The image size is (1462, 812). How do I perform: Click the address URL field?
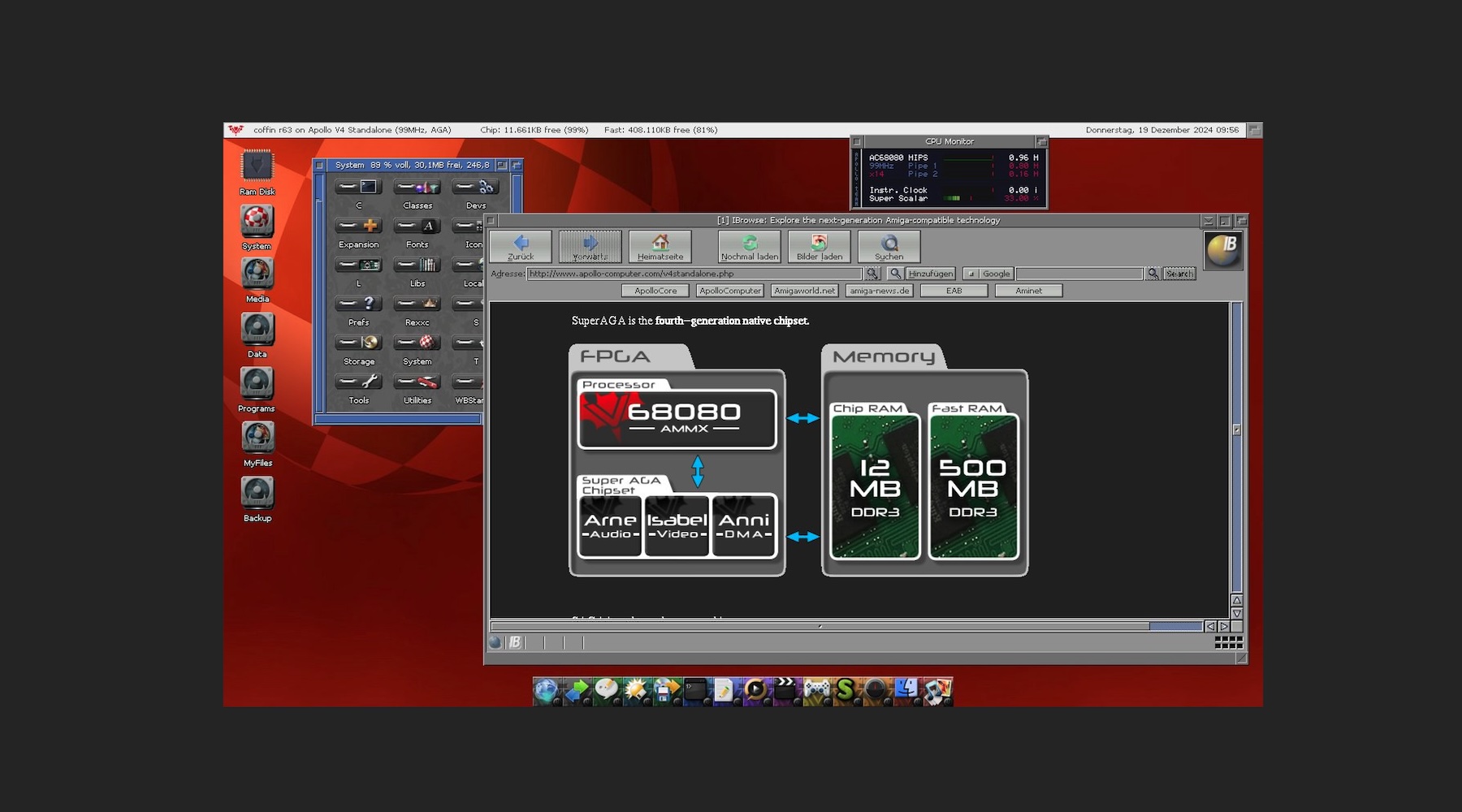tap(694, 274)
